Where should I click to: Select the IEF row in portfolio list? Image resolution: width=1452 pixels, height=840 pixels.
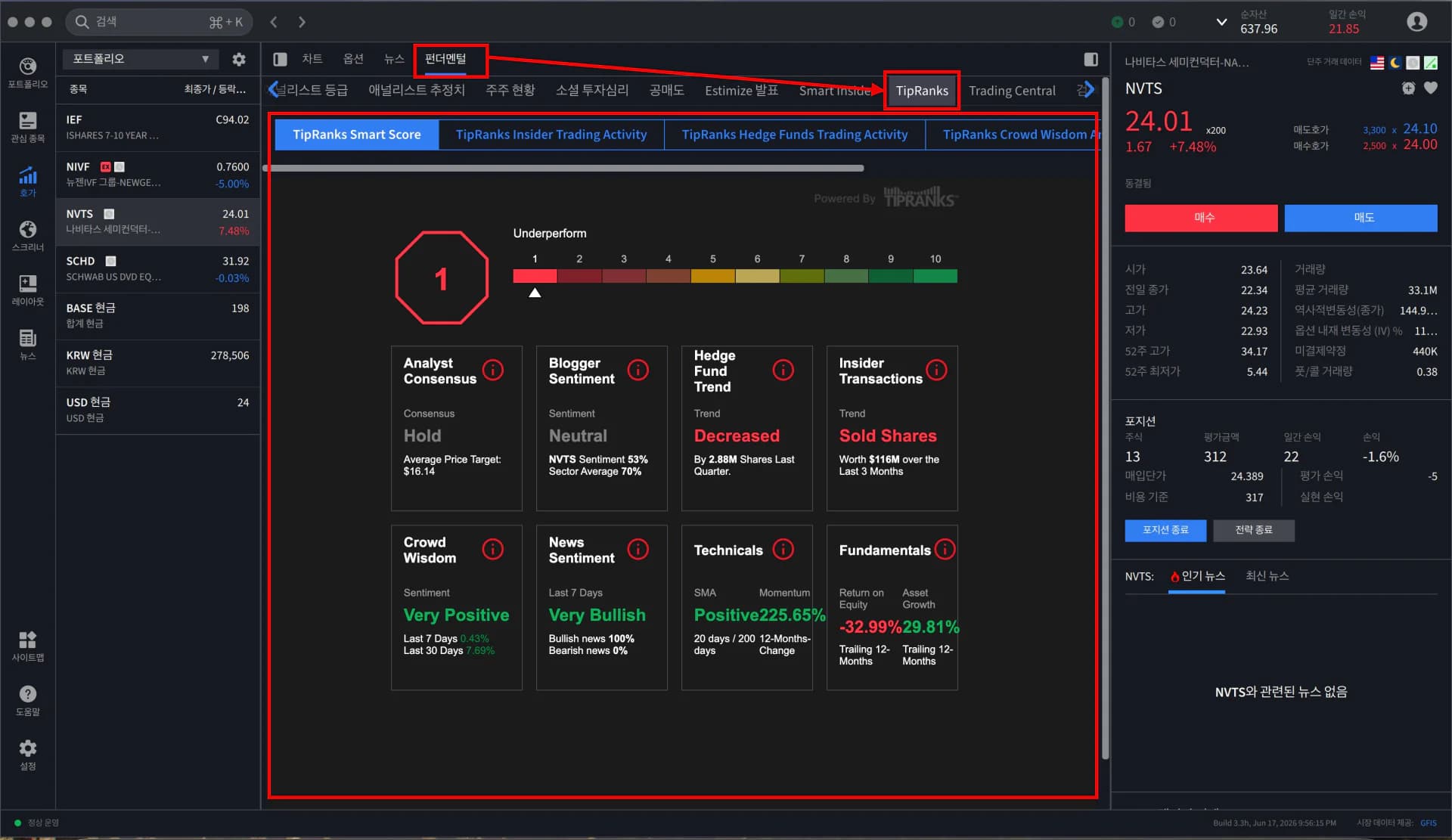click(x=157, y=128)
